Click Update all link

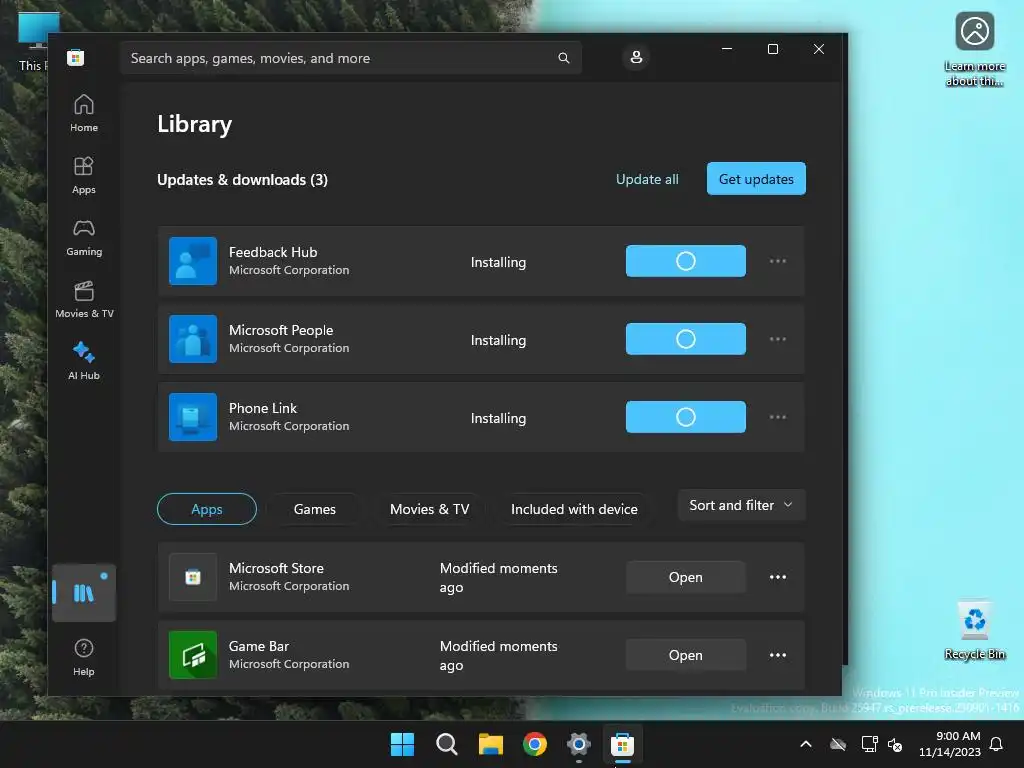point(647,180)
